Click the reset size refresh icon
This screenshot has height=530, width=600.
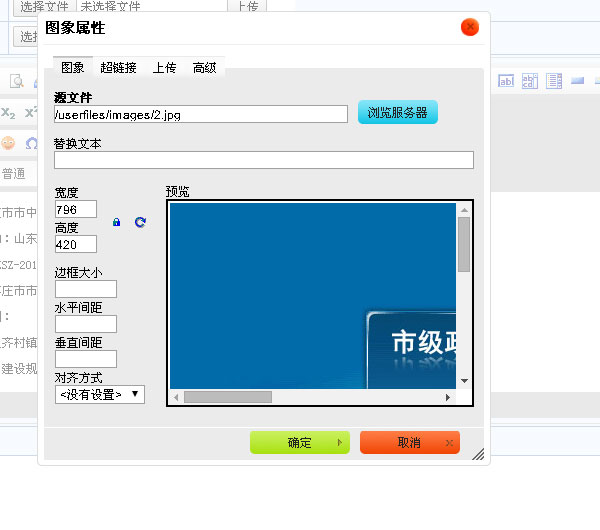(x=140, y=222)
